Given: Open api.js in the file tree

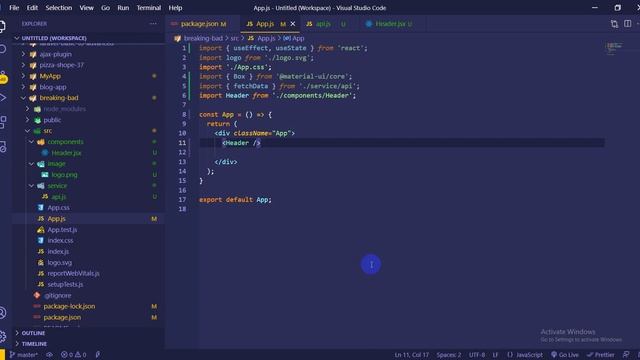Looking at the screenshot, I should 59,197.
